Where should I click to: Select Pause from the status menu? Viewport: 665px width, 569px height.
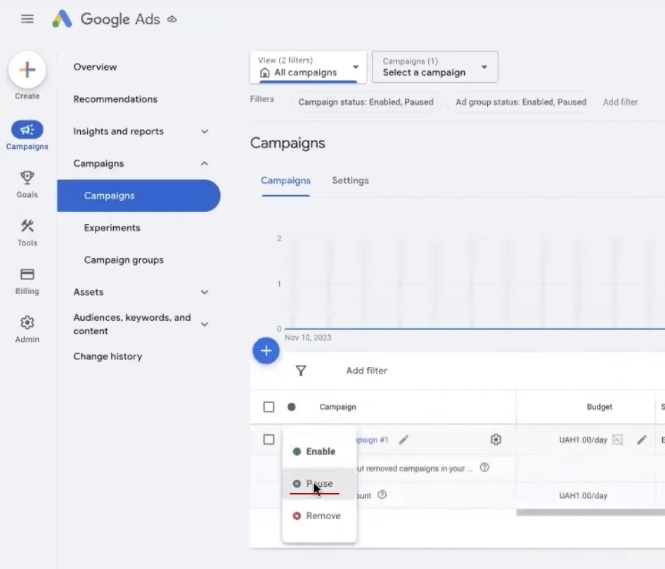pyautogui.click(x=319, y=484)
